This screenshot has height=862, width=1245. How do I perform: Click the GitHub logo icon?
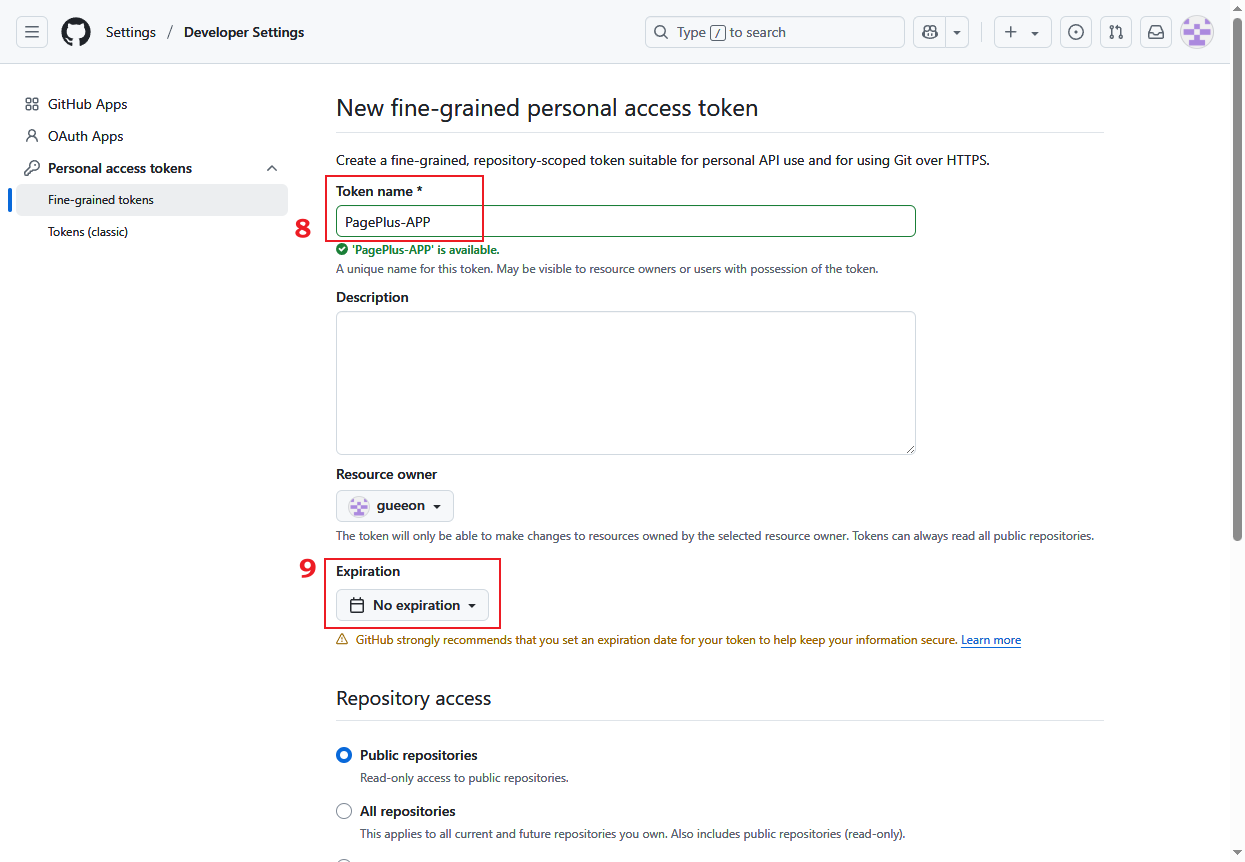pos(76,32)
